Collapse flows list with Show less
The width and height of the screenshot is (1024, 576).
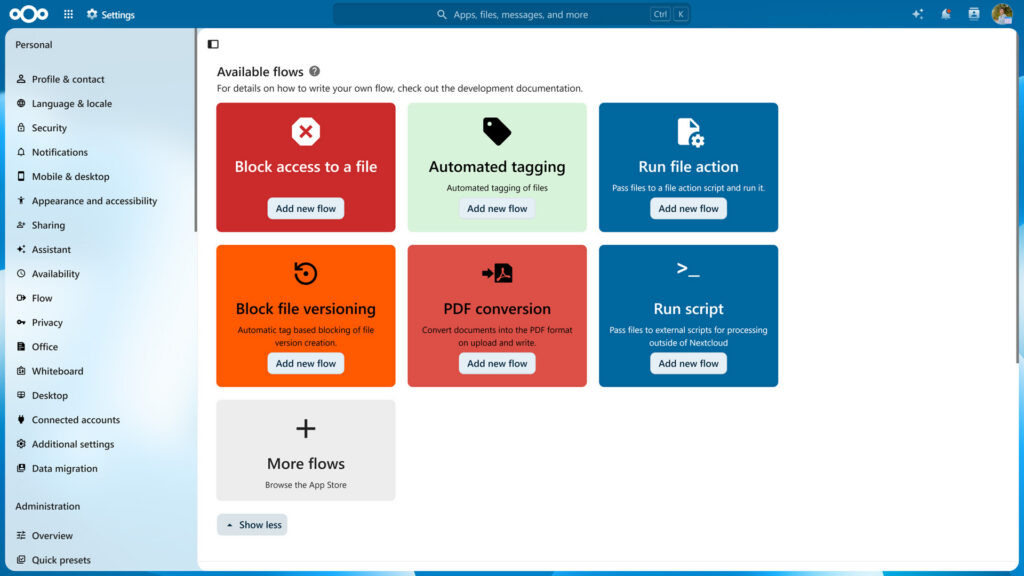[x=252, y=524]
